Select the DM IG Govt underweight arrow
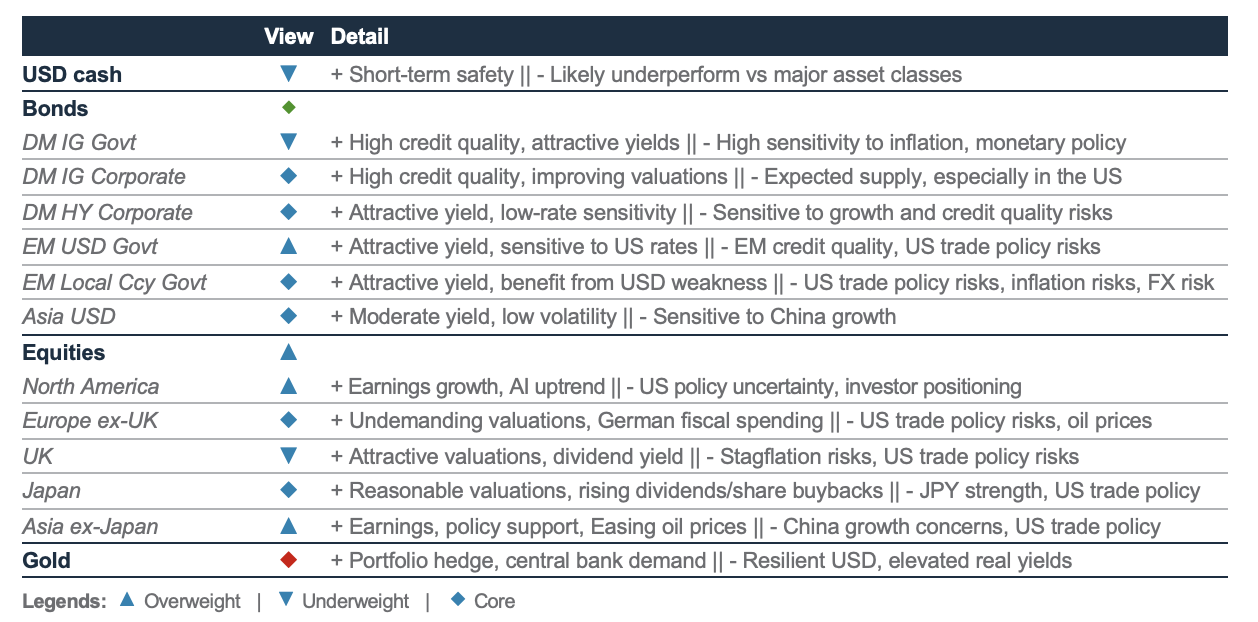This screenshot has width=1258, height=622. click(289, 143)
